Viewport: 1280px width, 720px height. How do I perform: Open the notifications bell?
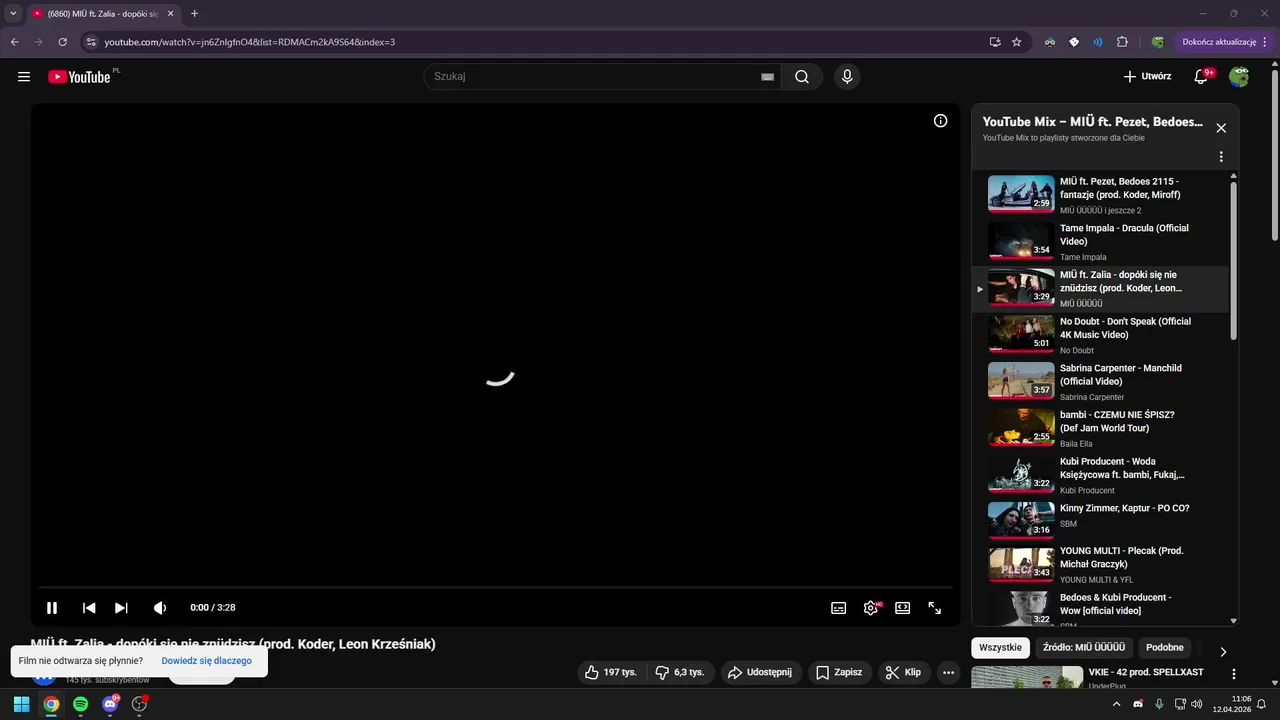1202,77
